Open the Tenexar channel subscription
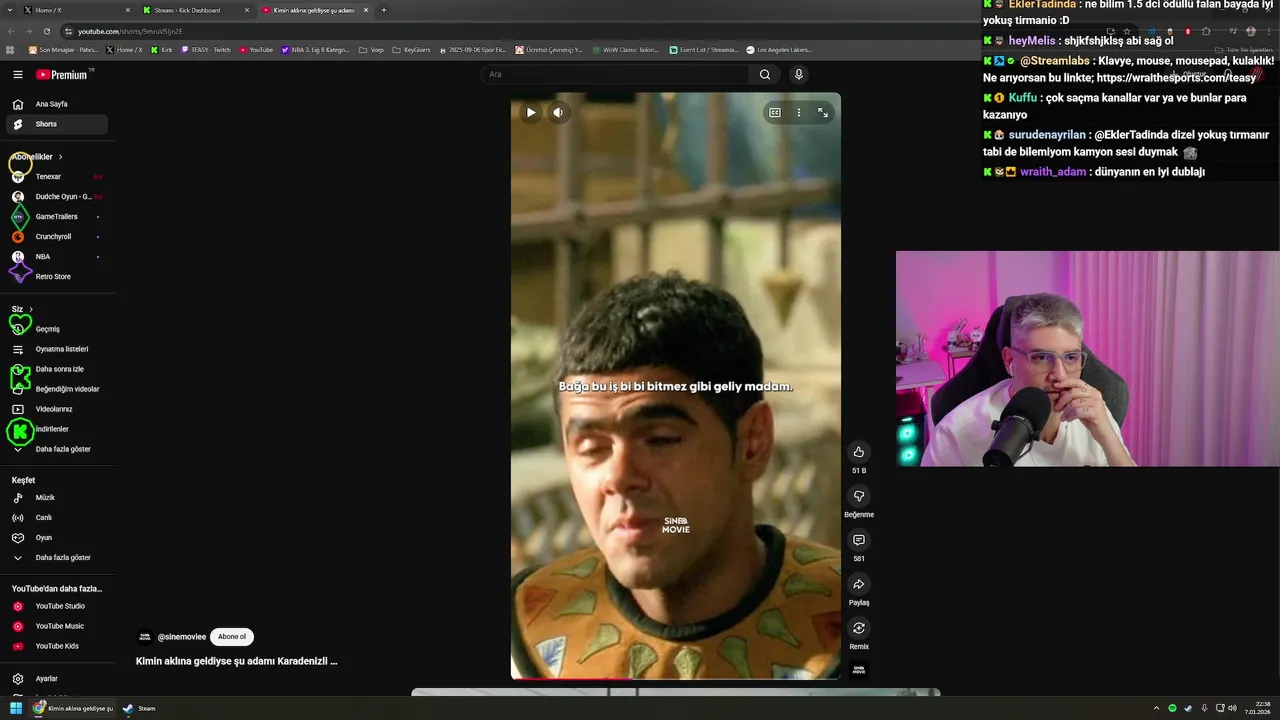This screenshot has width=1280, height=720. (56, 177)
